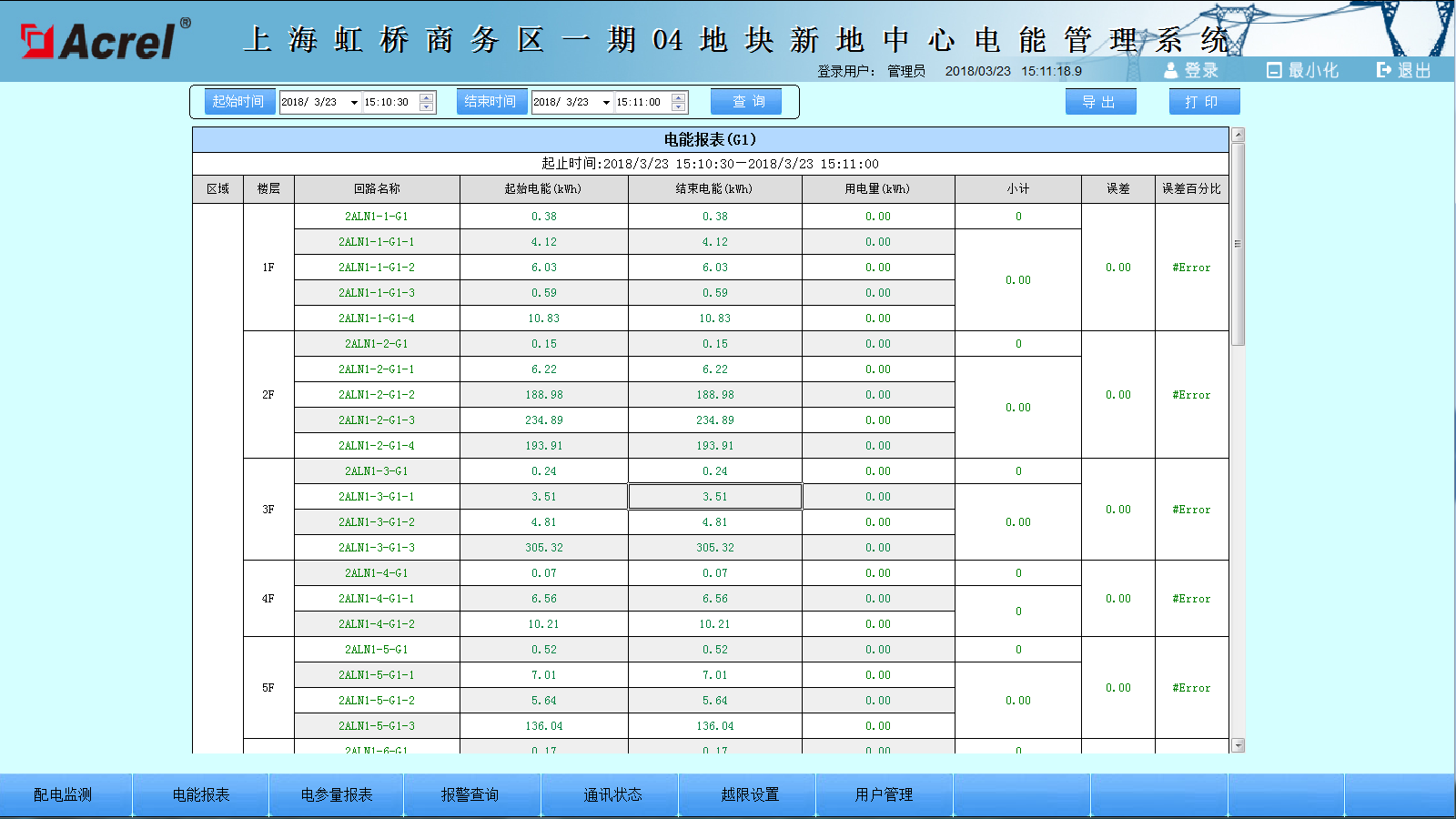Select the 2ALN1-2-G1-2 circuit name cell
1456x819 pixels.
pos(377,395)
